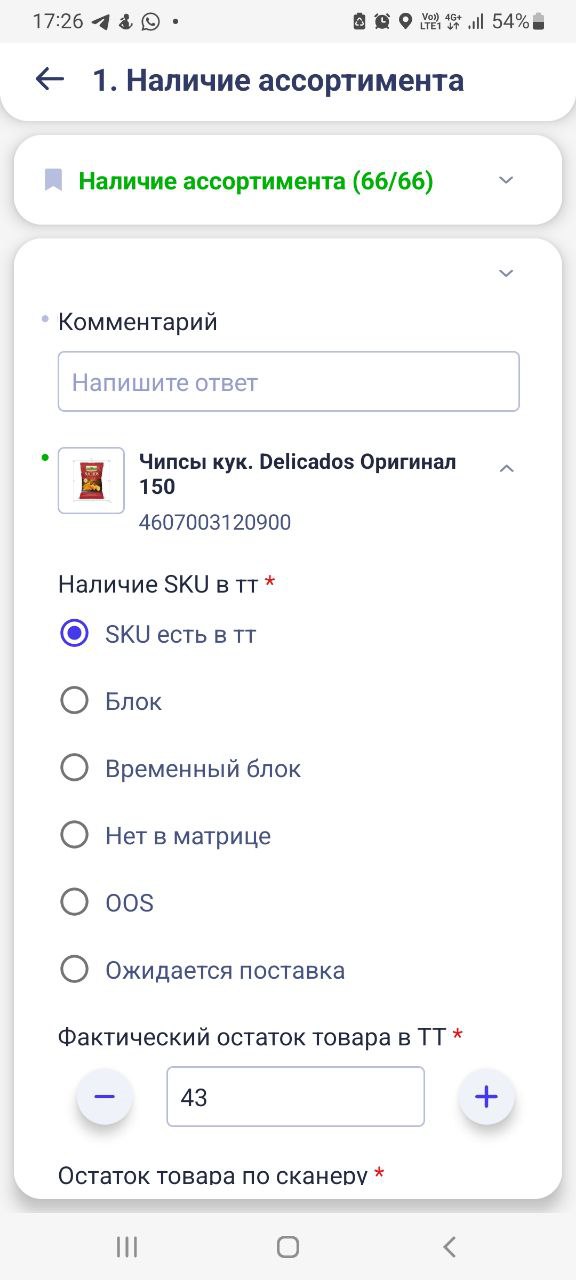This screenshot has height=1280, width=576.
Task: Expand the Наличие ассортимента (66/66) section
Action: click(x=506, y=180)
